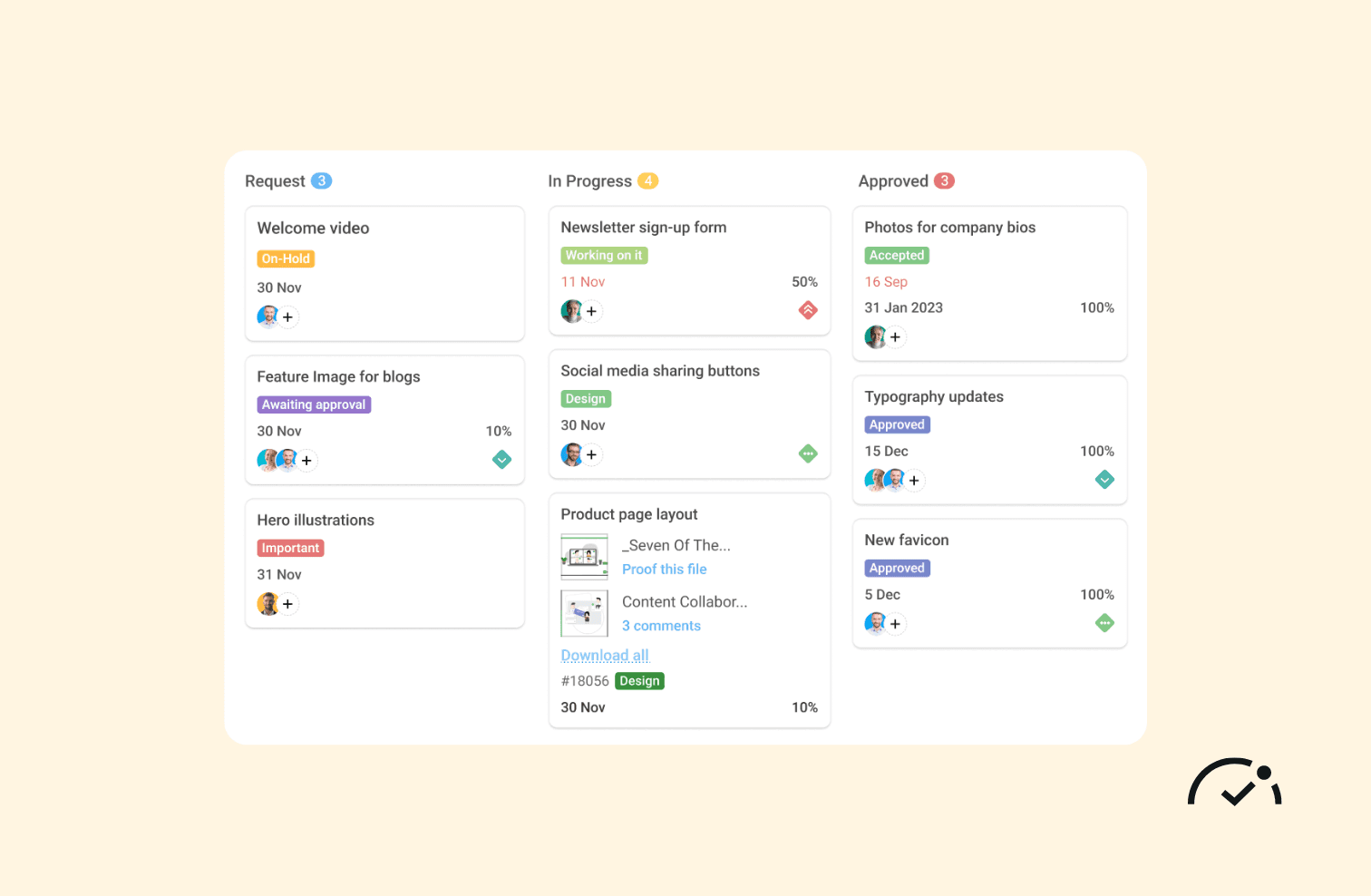The width and height of the screenshot is (1371, 896).
Task: Open first assignee avatar on Feature Image for blogs
Action: (x=267, y=460)
